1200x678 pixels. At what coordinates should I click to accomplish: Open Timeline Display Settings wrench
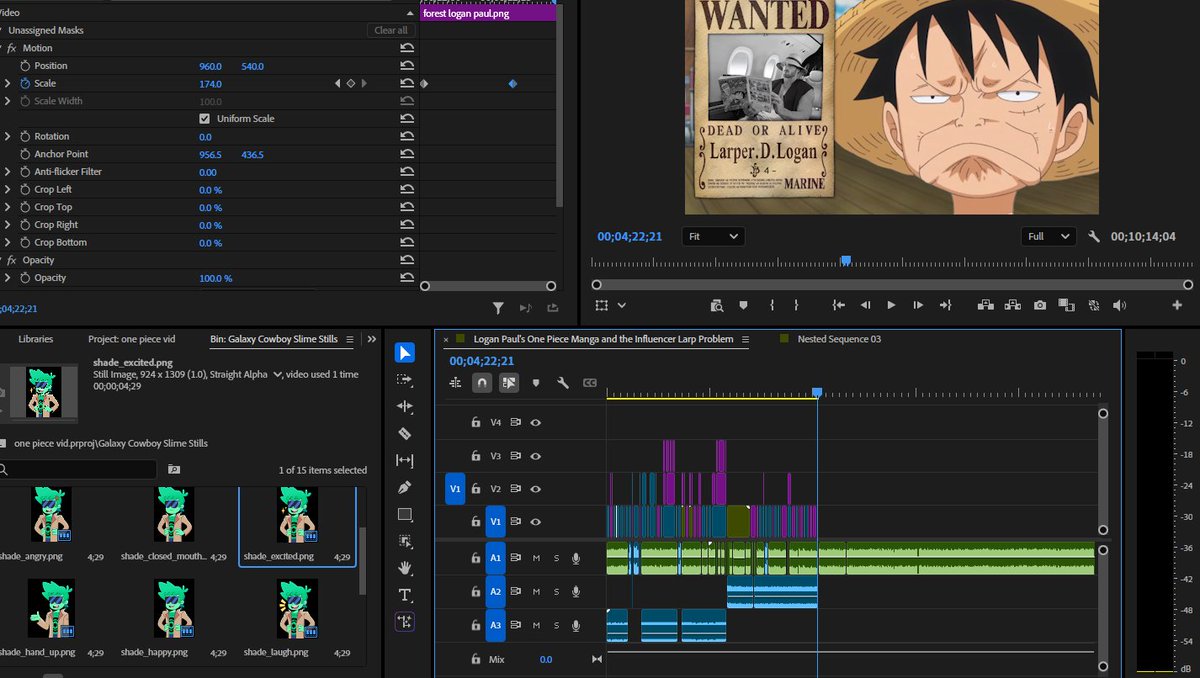(x=563, y=382)
